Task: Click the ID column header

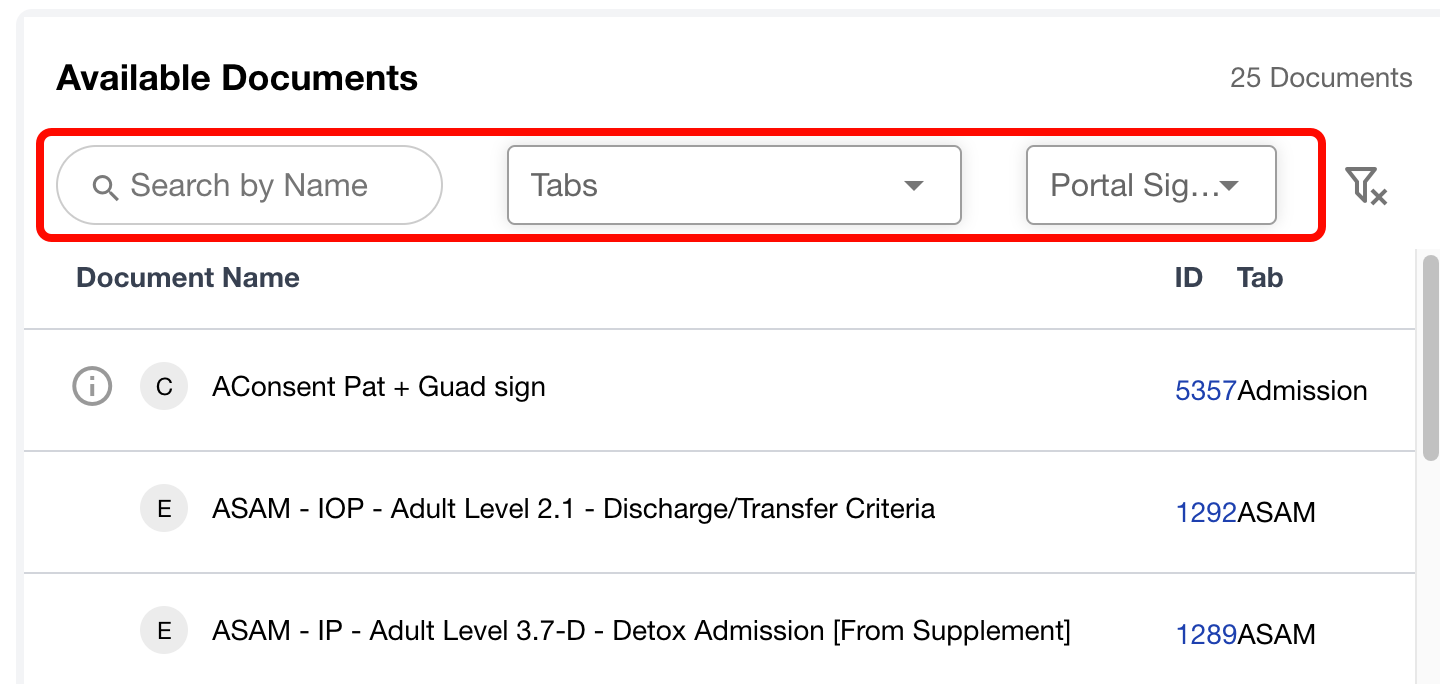Action: point(1188,277)
